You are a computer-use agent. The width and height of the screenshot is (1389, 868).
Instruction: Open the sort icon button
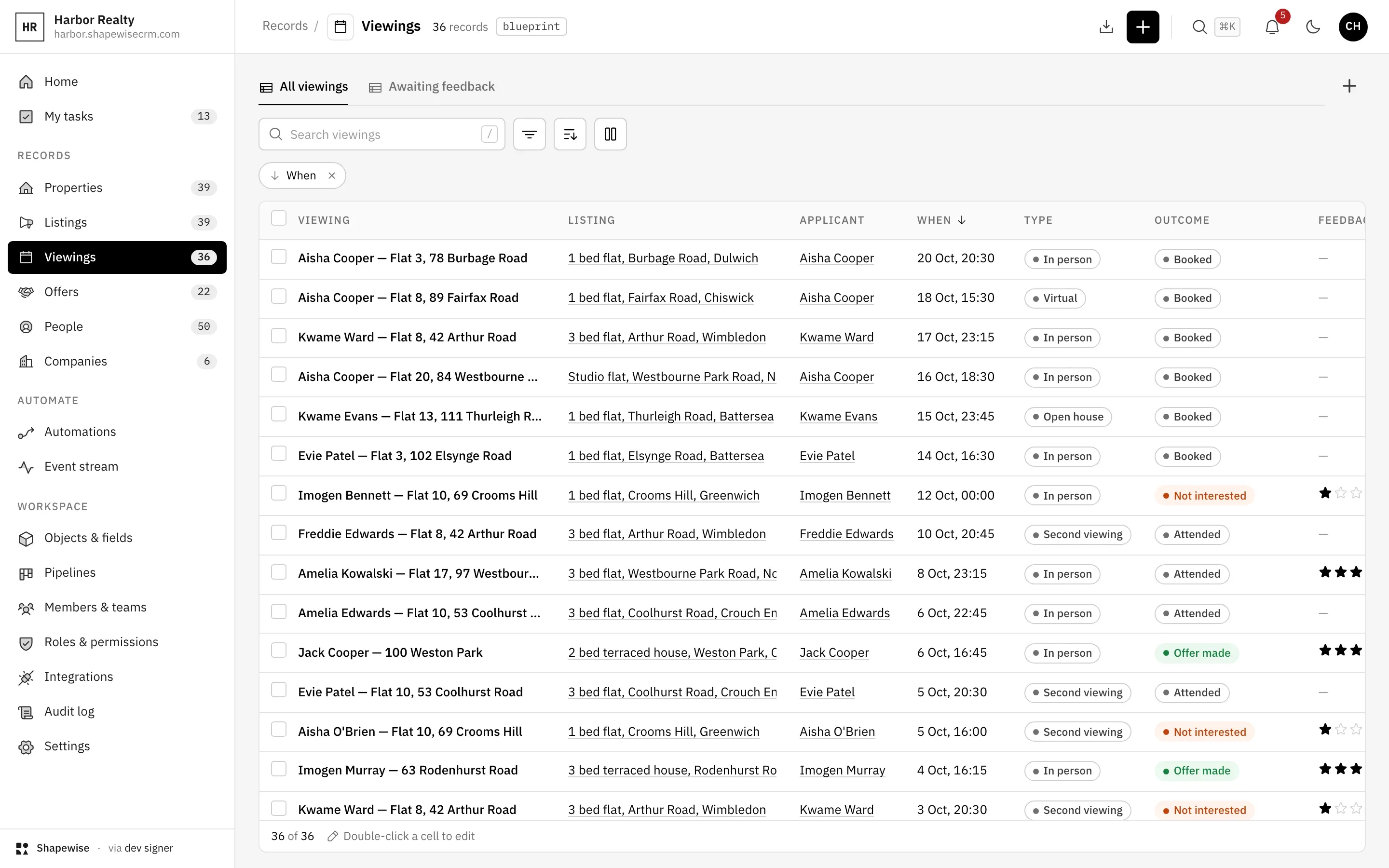click(570, 135)
